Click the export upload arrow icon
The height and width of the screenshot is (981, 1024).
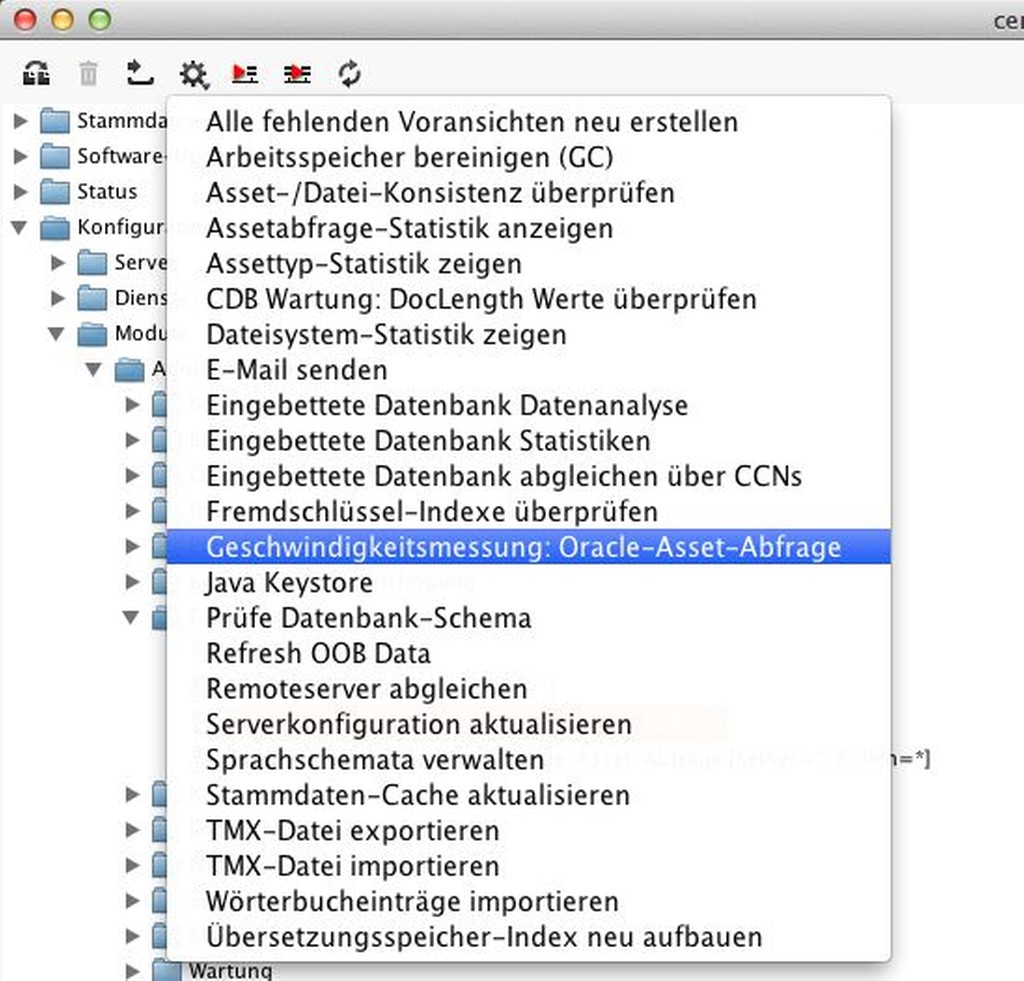coord(140,73)
